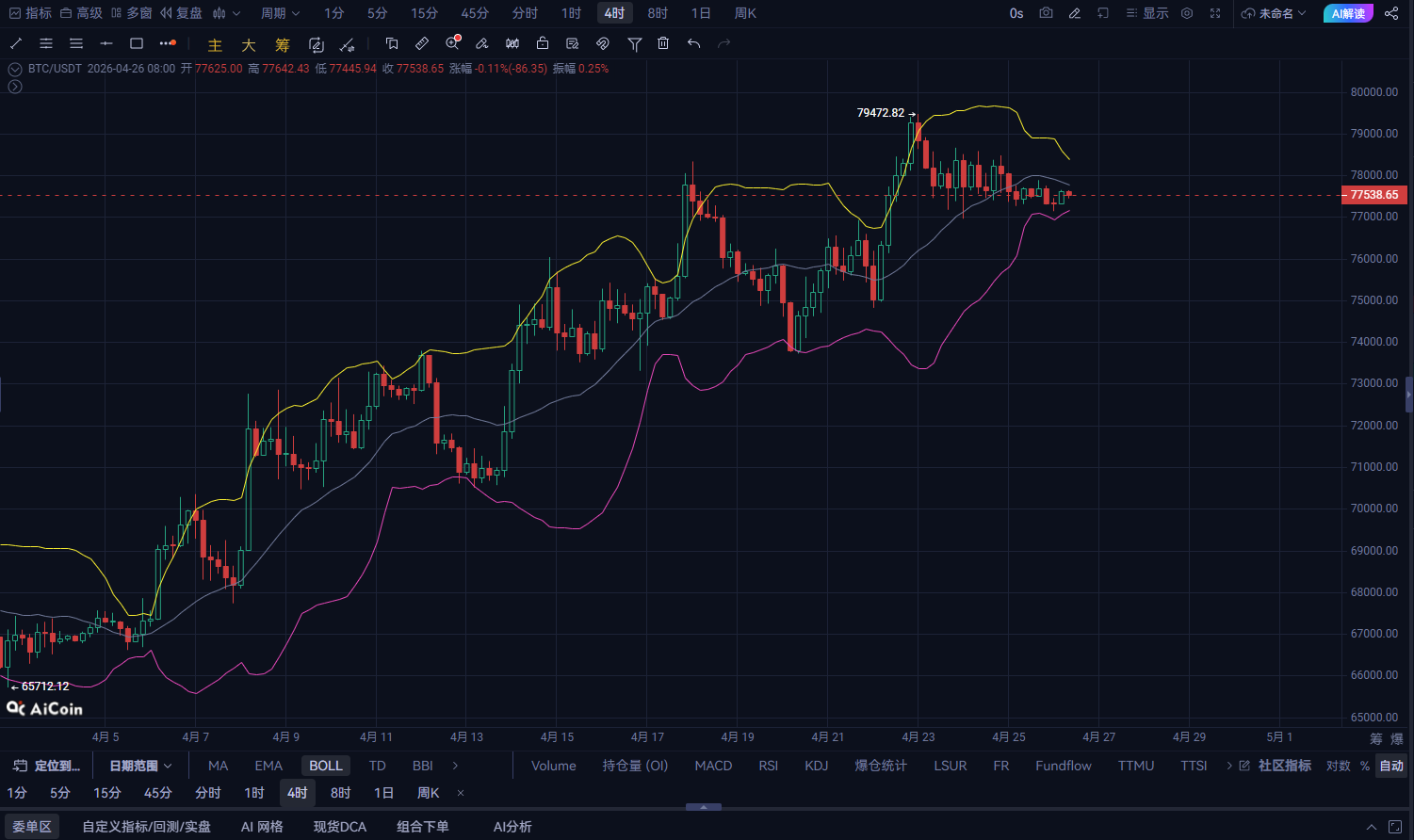Pick the parallel channel lines tool
Viewport: 1414px width, 840px height.
(46, 43)
